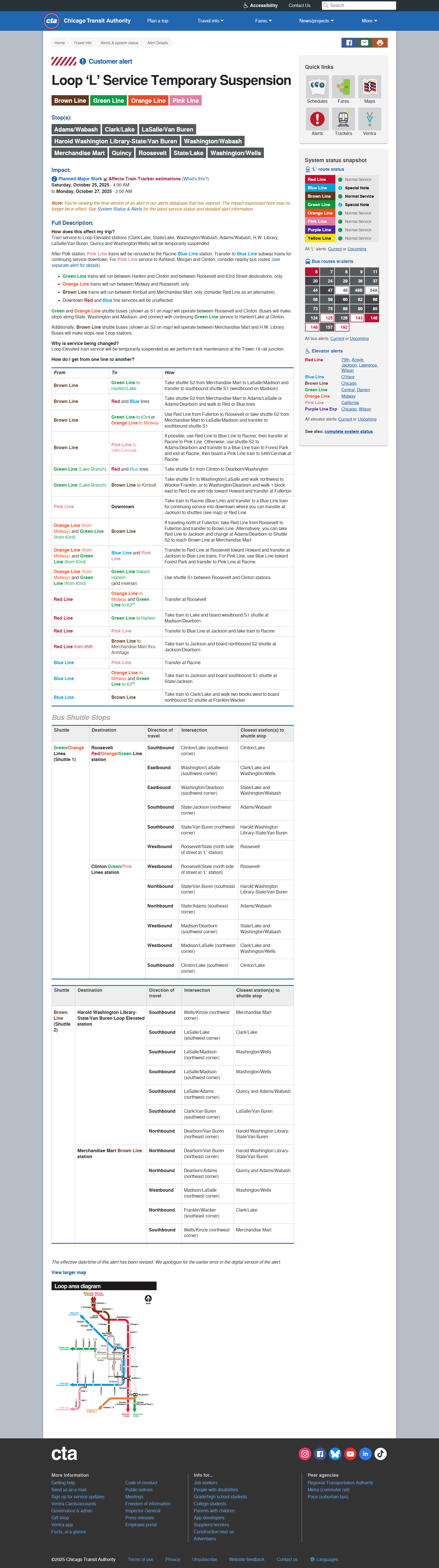Click the search magnifier icon

click(326, 6)
